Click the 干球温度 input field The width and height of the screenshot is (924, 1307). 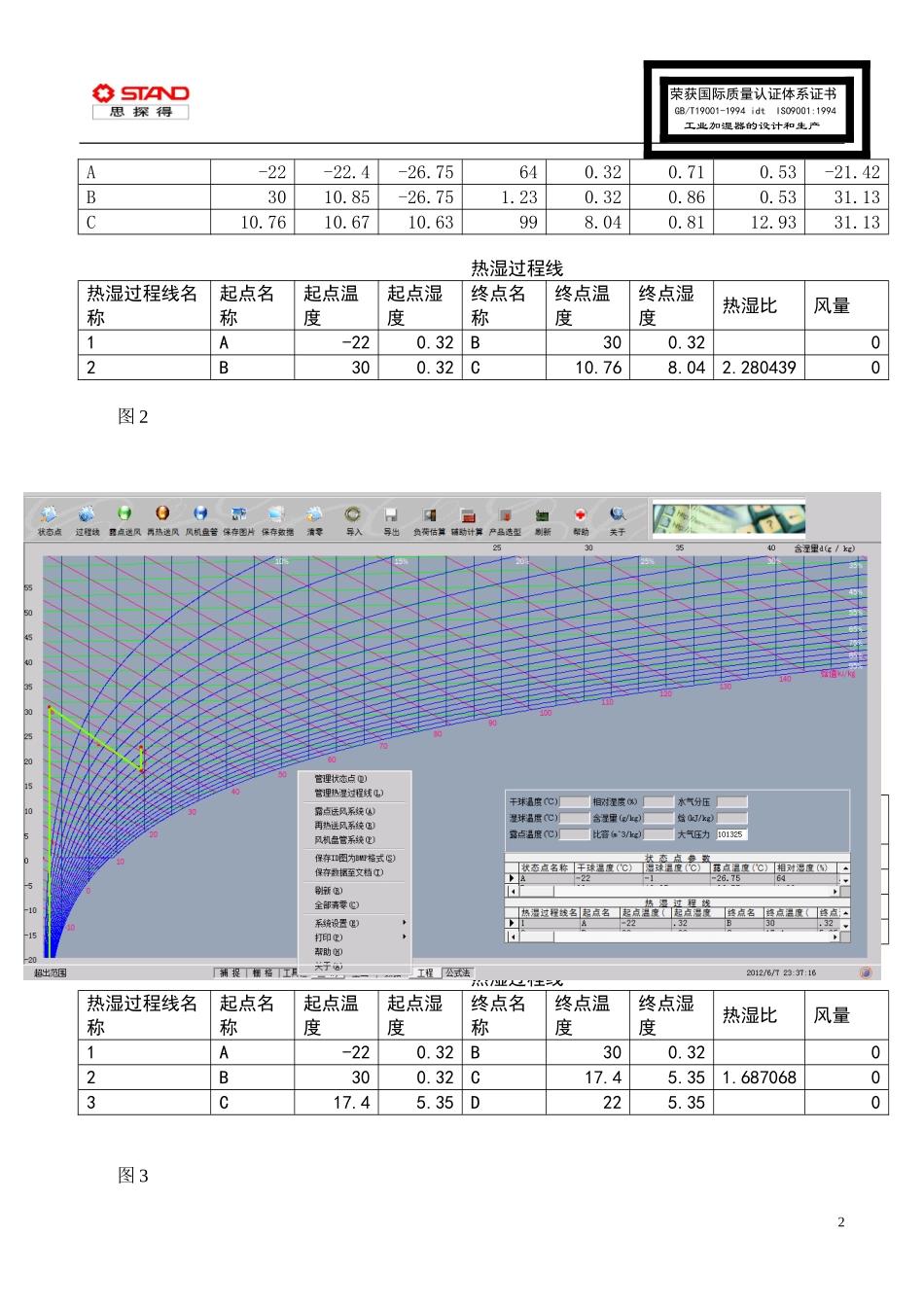574,801
